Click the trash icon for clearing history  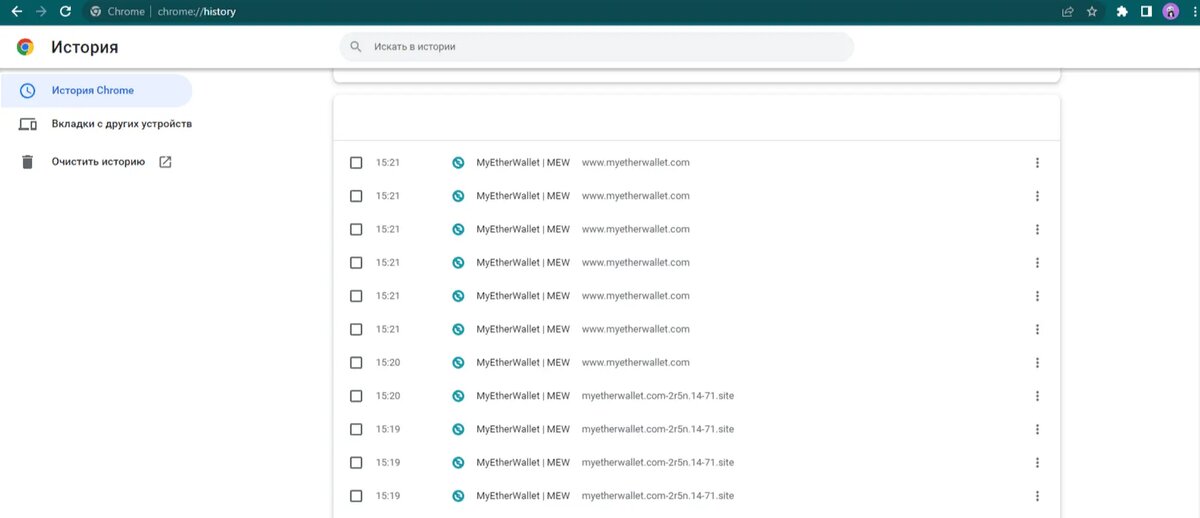(x=28, y=162)
